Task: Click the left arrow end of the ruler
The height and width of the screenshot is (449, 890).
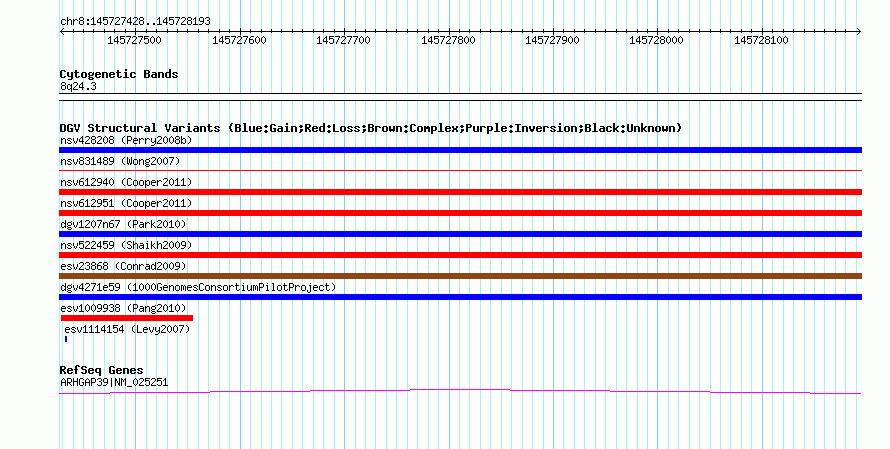Action: [x=62, y=32]
